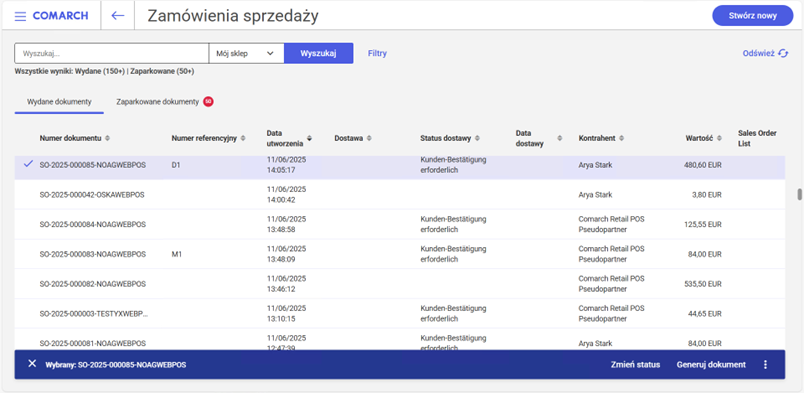The width and height of the screenshot is (804, 393).
Task: Sort by Data utworzenia arrow icon
Action: [x=309, y=138]
